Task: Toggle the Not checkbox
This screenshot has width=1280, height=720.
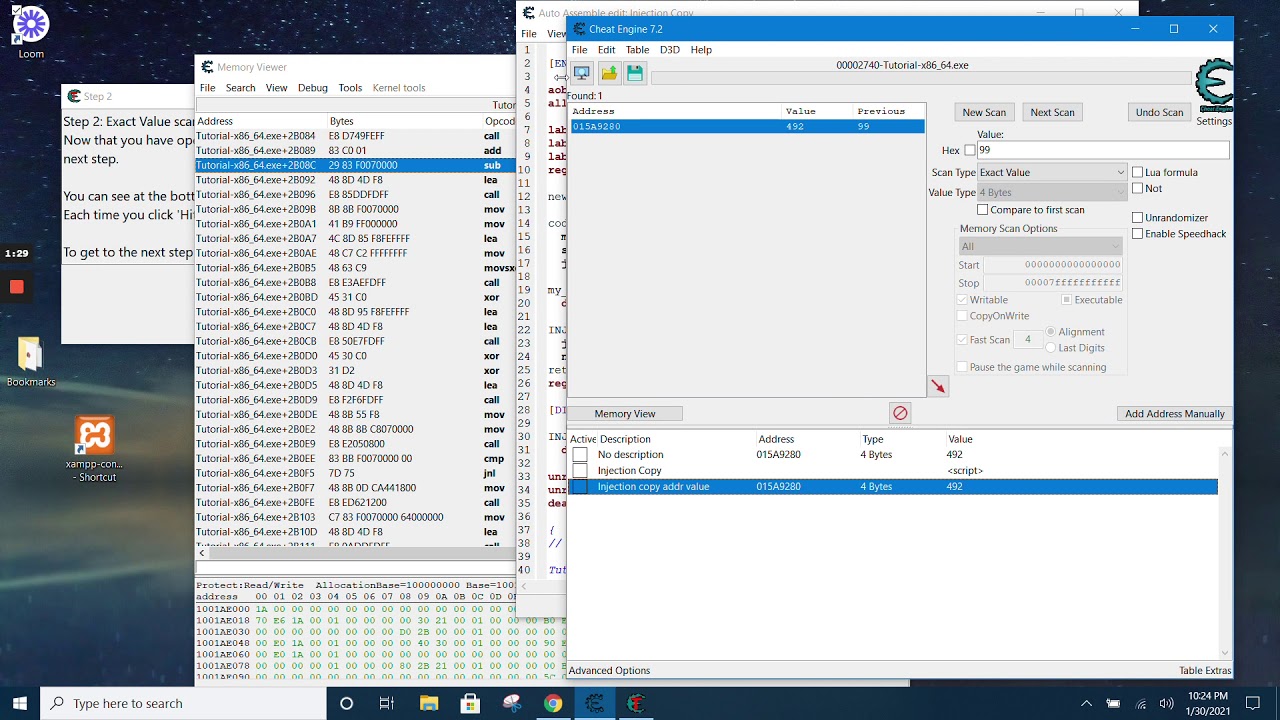Action: click(1137, 188)
